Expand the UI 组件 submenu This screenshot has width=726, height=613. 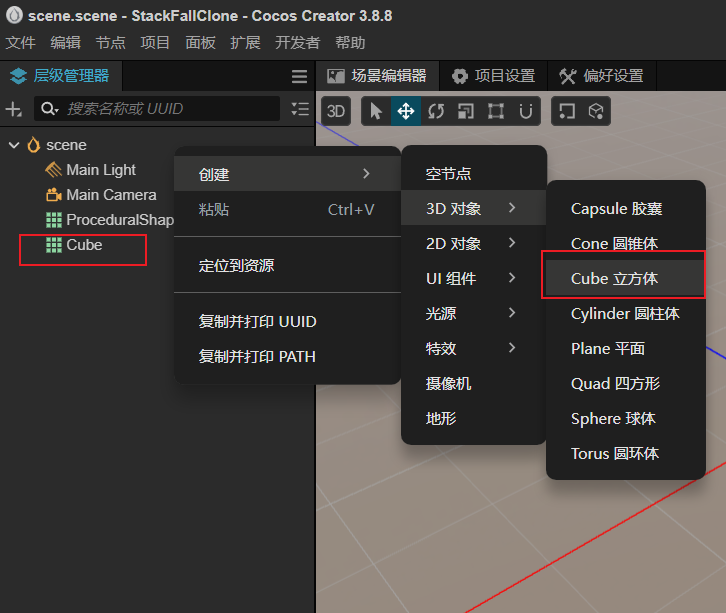click(x=473, y=278)
